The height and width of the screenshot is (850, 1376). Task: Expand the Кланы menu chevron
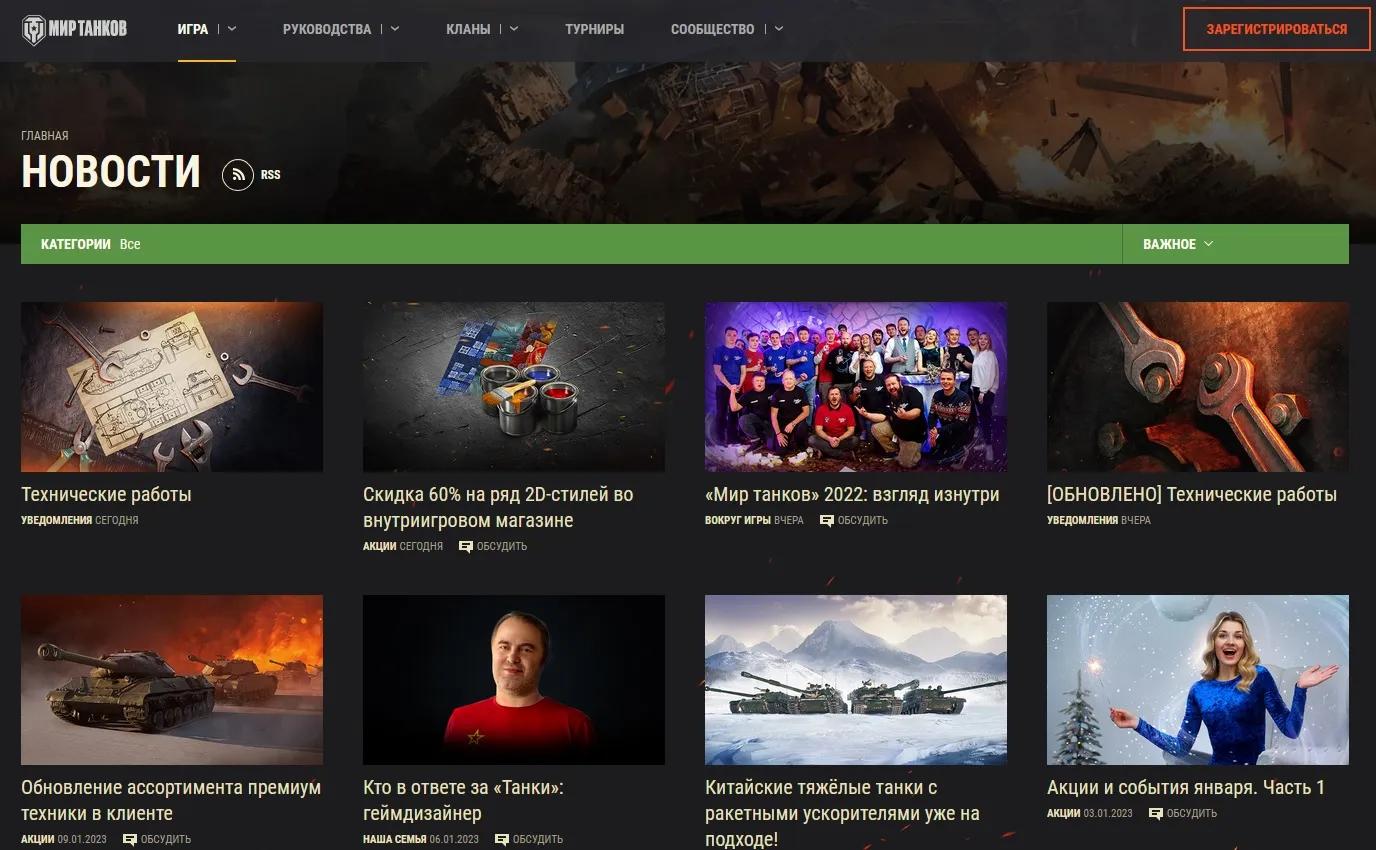514,29
